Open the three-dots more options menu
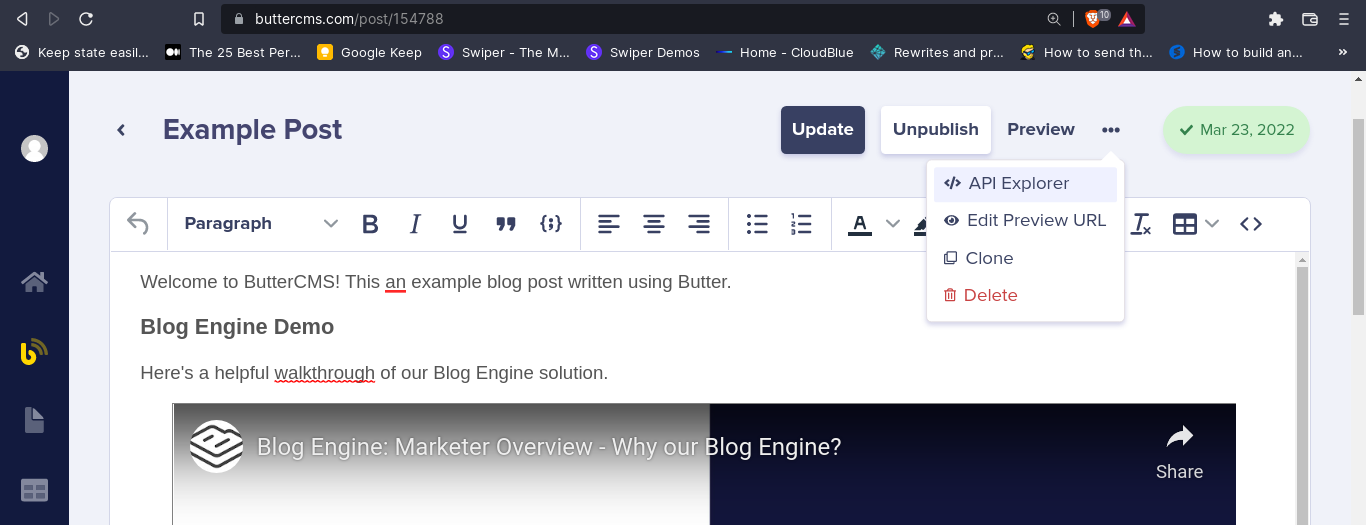This screenshot has width=1366, height=525. pos(1111,130)
